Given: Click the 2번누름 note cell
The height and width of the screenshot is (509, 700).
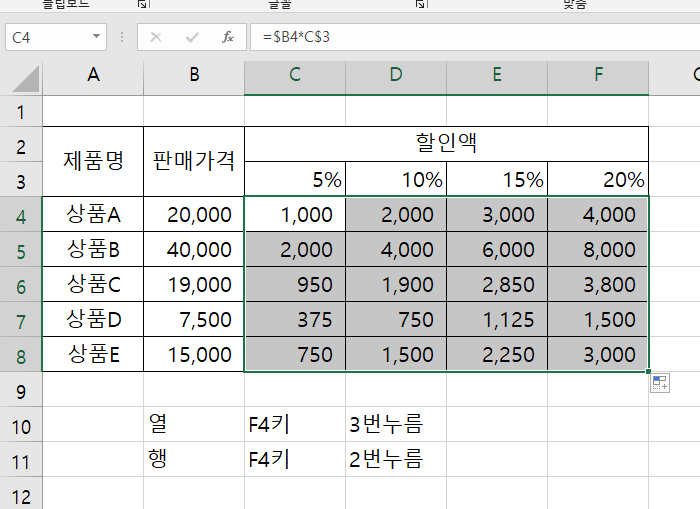Looking at the screenshot, I should [x=396, y=459].
